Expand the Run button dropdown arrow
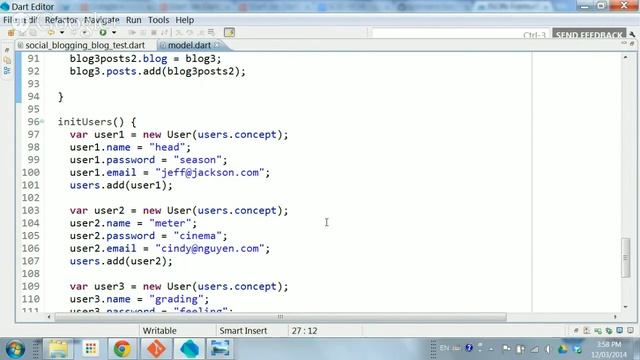The width and height of the screenshot is (640, 360). [114, 32]
